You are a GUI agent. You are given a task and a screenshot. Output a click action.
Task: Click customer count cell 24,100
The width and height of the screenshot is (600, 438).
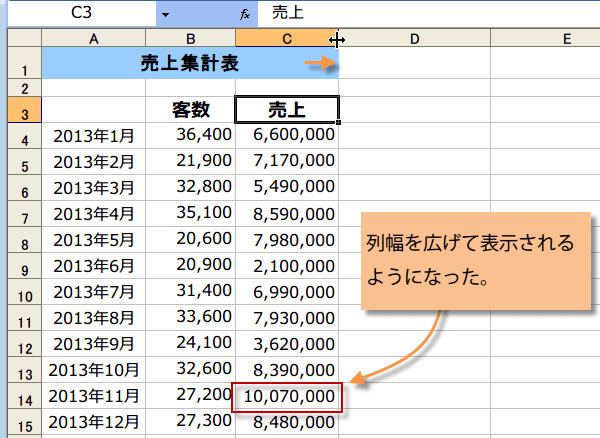tap(191, 344)
